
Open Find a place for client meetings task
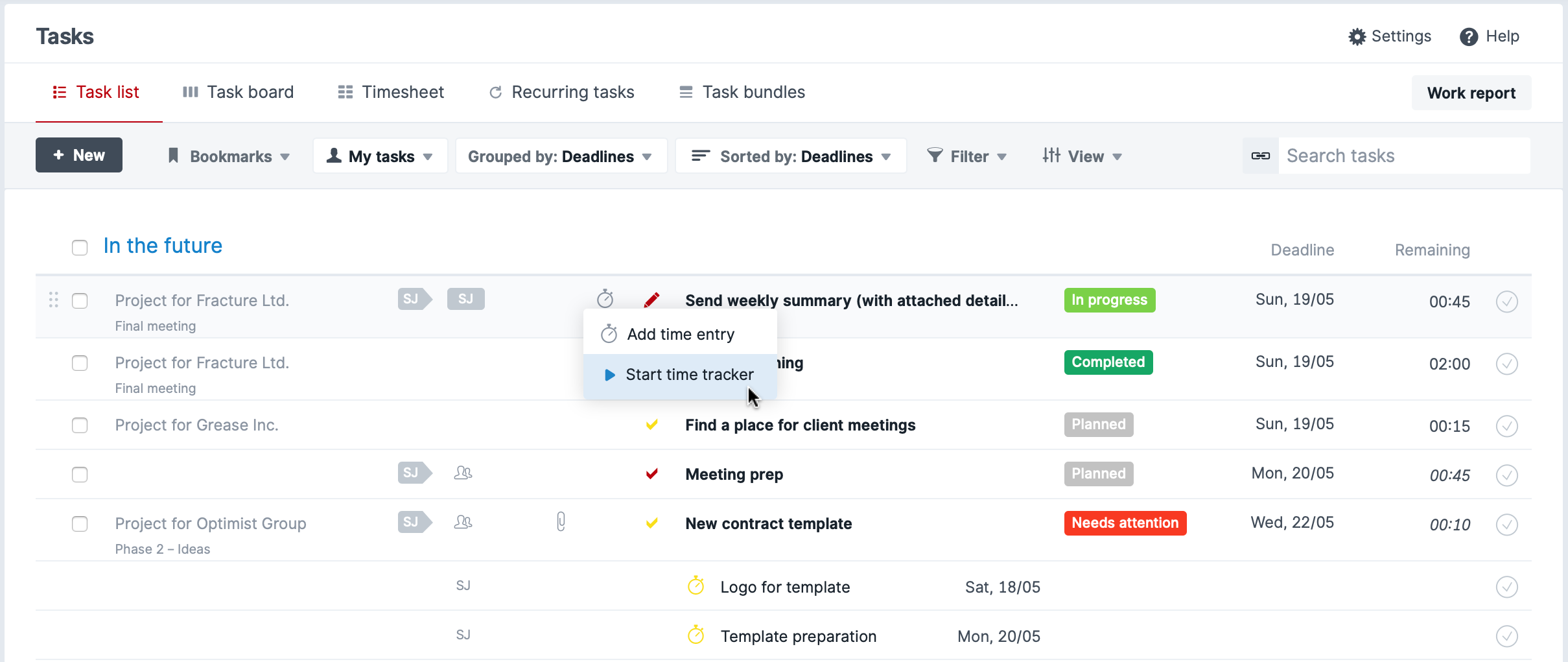pos(800,425)
